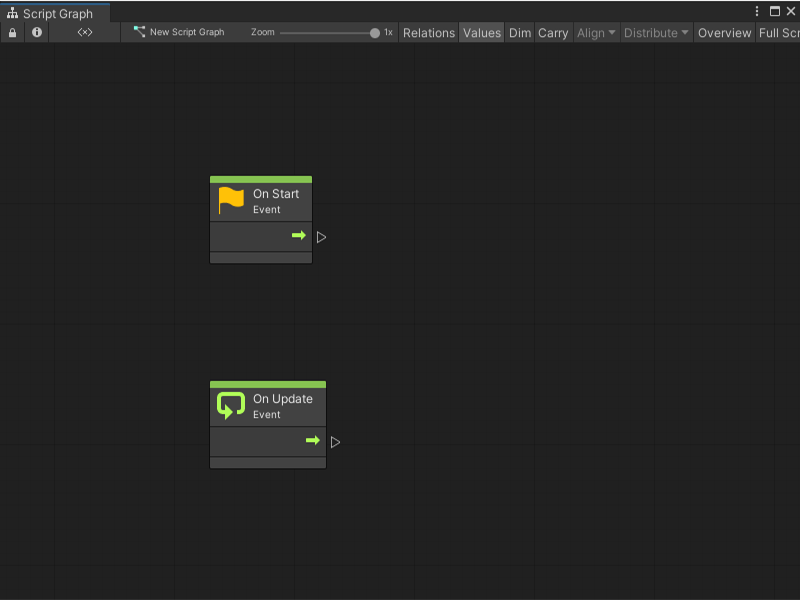Select the lock icon in the toolbar
The width and height of the screenshot is (800, 600).
[12, 32]
